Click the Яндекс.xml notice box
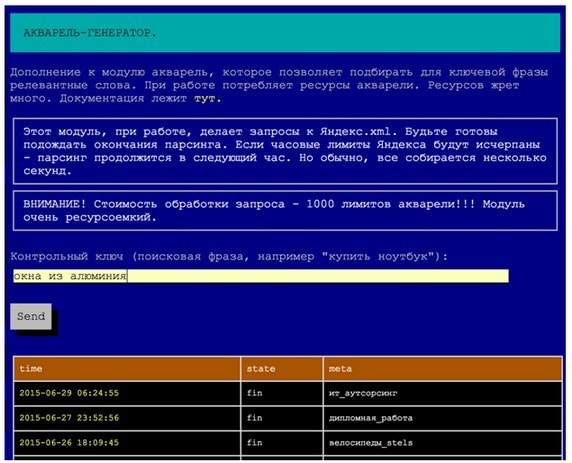 coord(285,151)
